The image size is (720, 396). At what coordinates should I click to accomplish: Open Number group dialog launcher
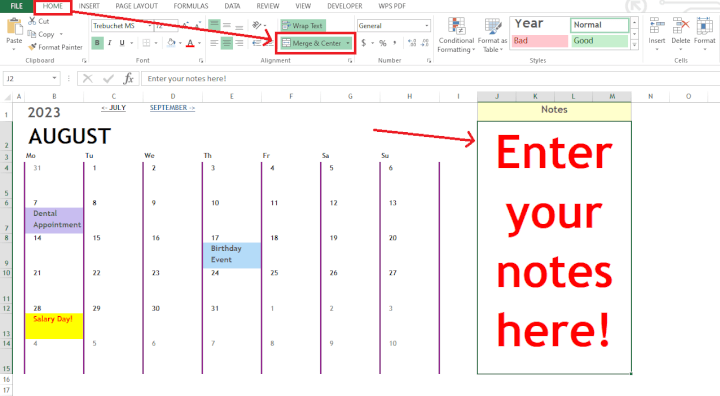(429, 60)
